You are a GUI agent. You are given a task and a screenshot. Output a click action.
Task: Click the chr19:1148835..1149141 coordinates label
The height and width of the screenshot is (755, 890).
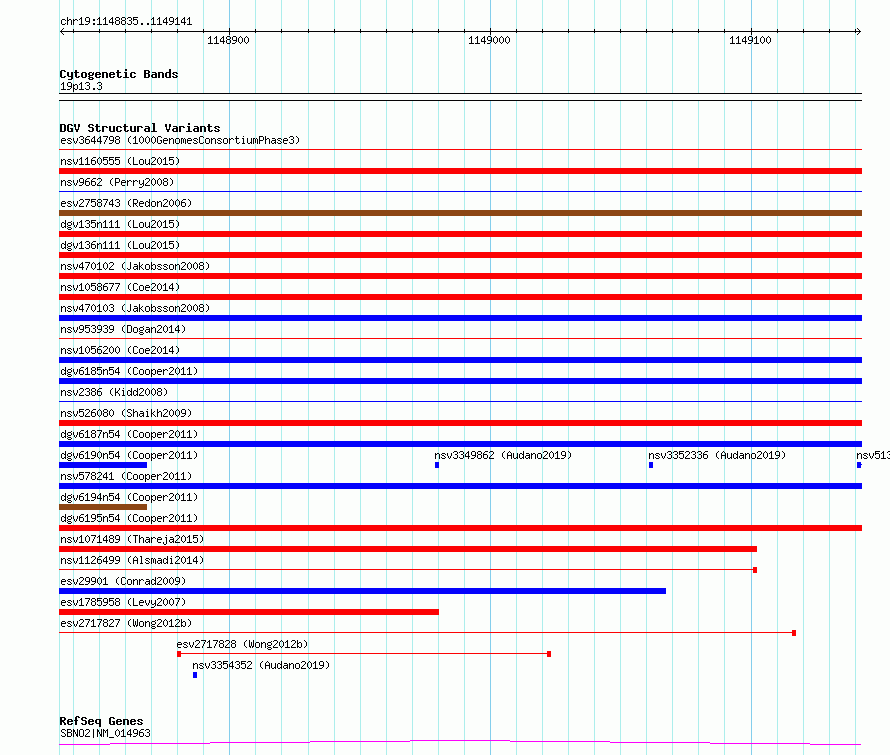tap(126, 22)
